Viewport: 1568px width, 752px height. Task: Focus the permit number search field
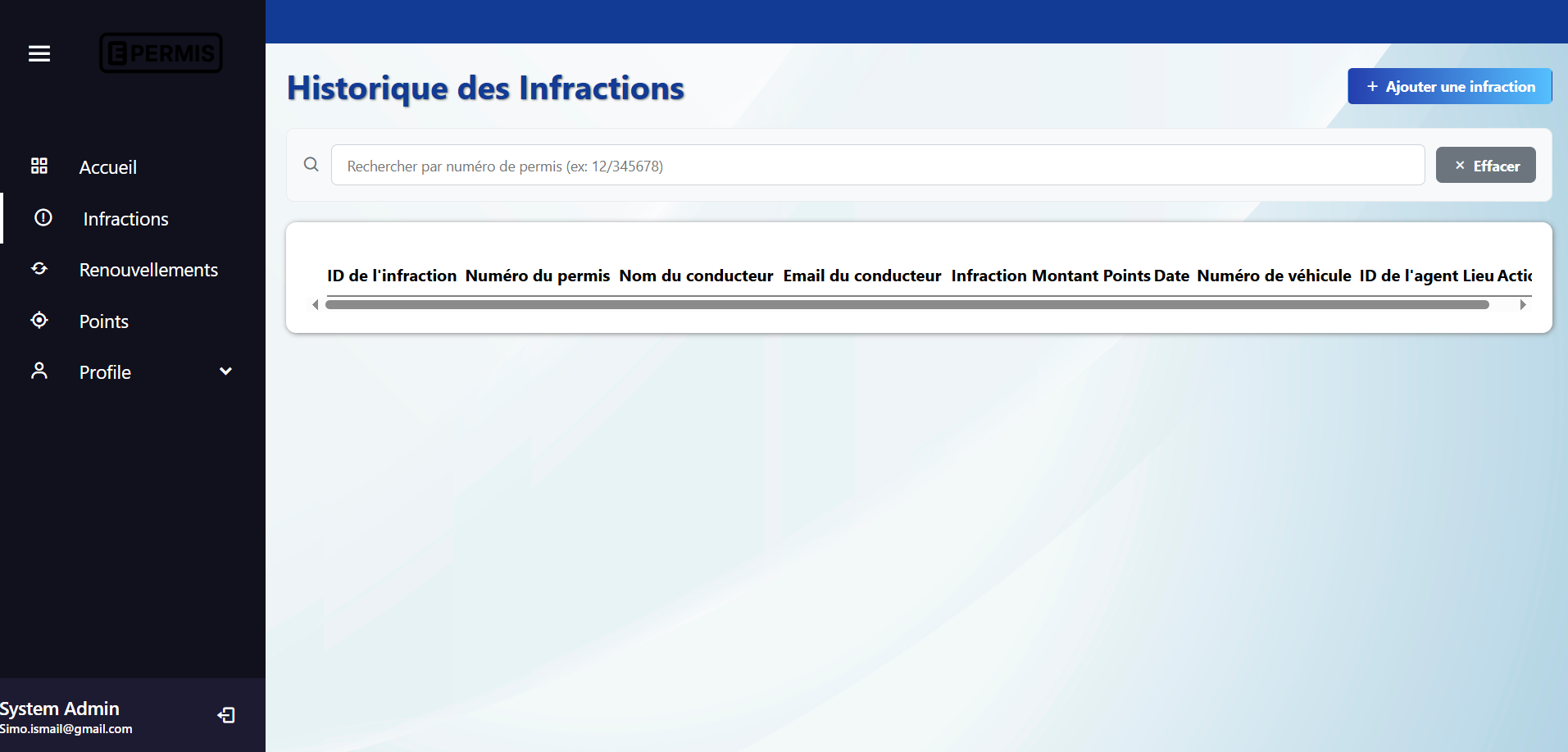(877, 166)
